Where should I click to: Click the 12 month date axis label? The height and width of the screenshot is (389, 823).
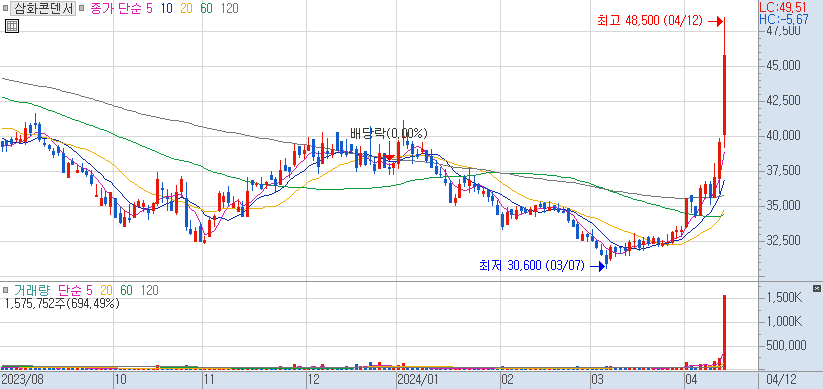pyautogui.click(x=314, y=379)
